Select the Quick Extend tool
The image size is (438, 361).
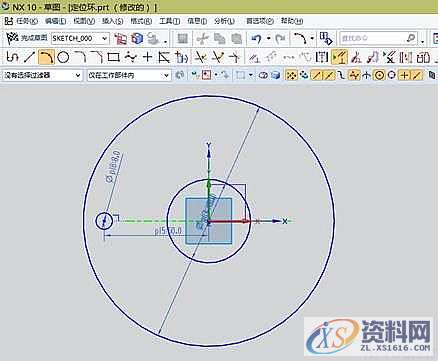click(x=218, y=57)
